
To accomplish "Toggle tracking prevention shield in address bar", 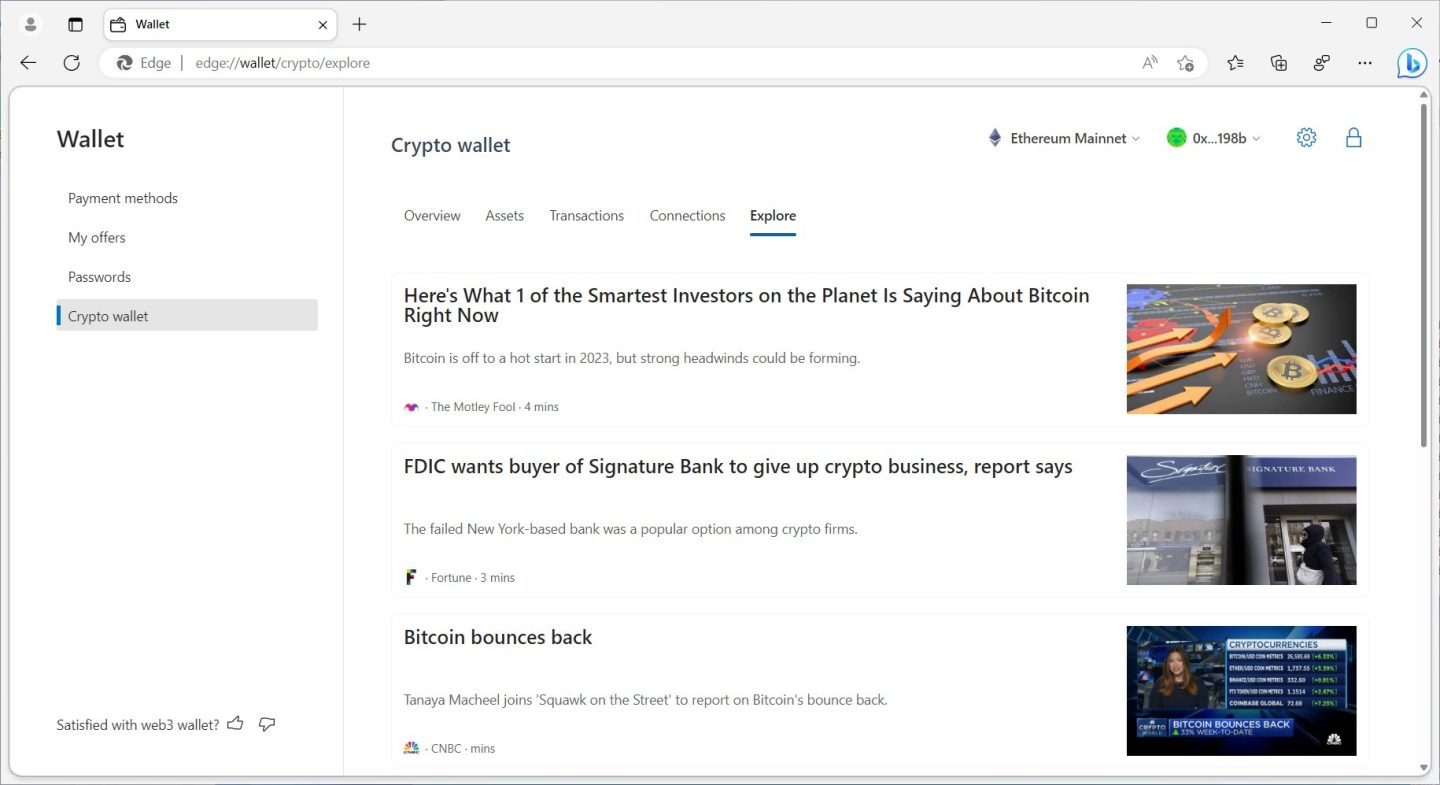I will (x=1186, y=62).
